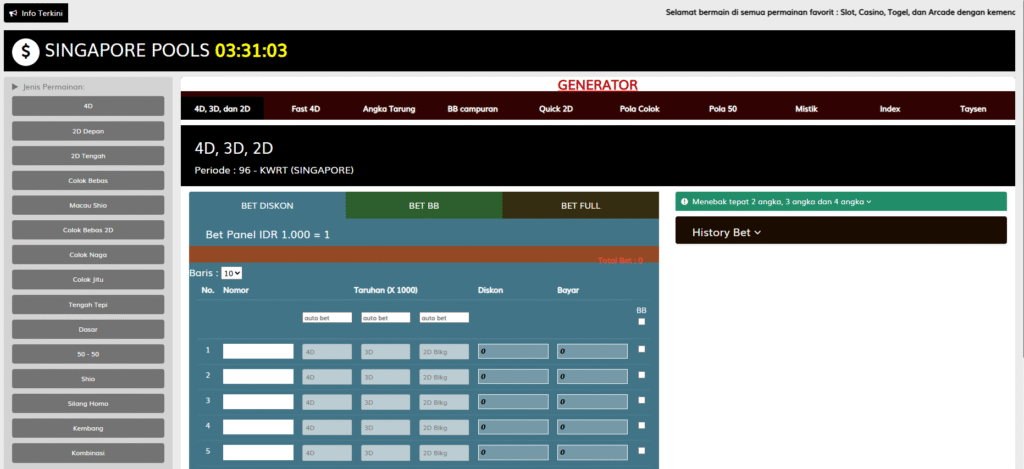1024x469 pixels.
Task: Click the Bayar field in row 1
Action: point(592,351)
